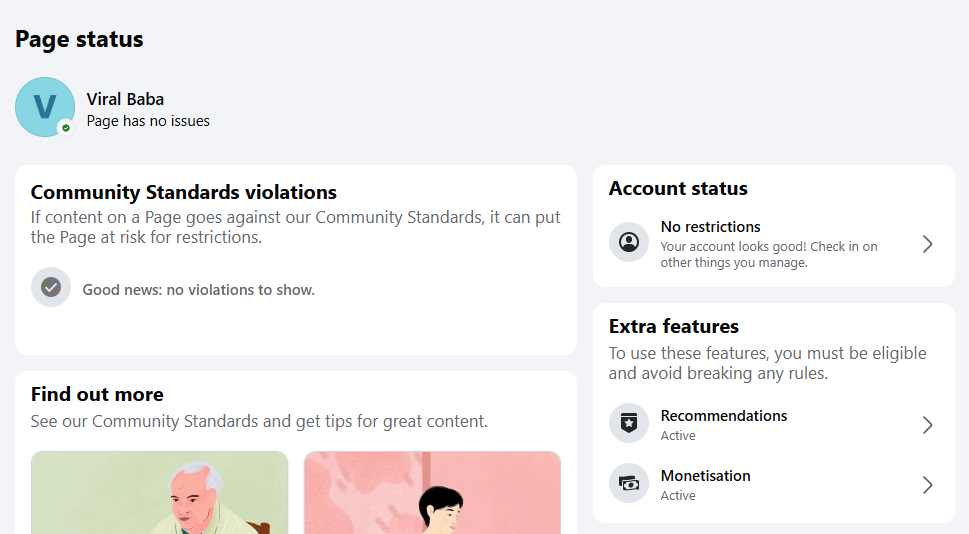Open the Recommendations feature label

[724, 416]
